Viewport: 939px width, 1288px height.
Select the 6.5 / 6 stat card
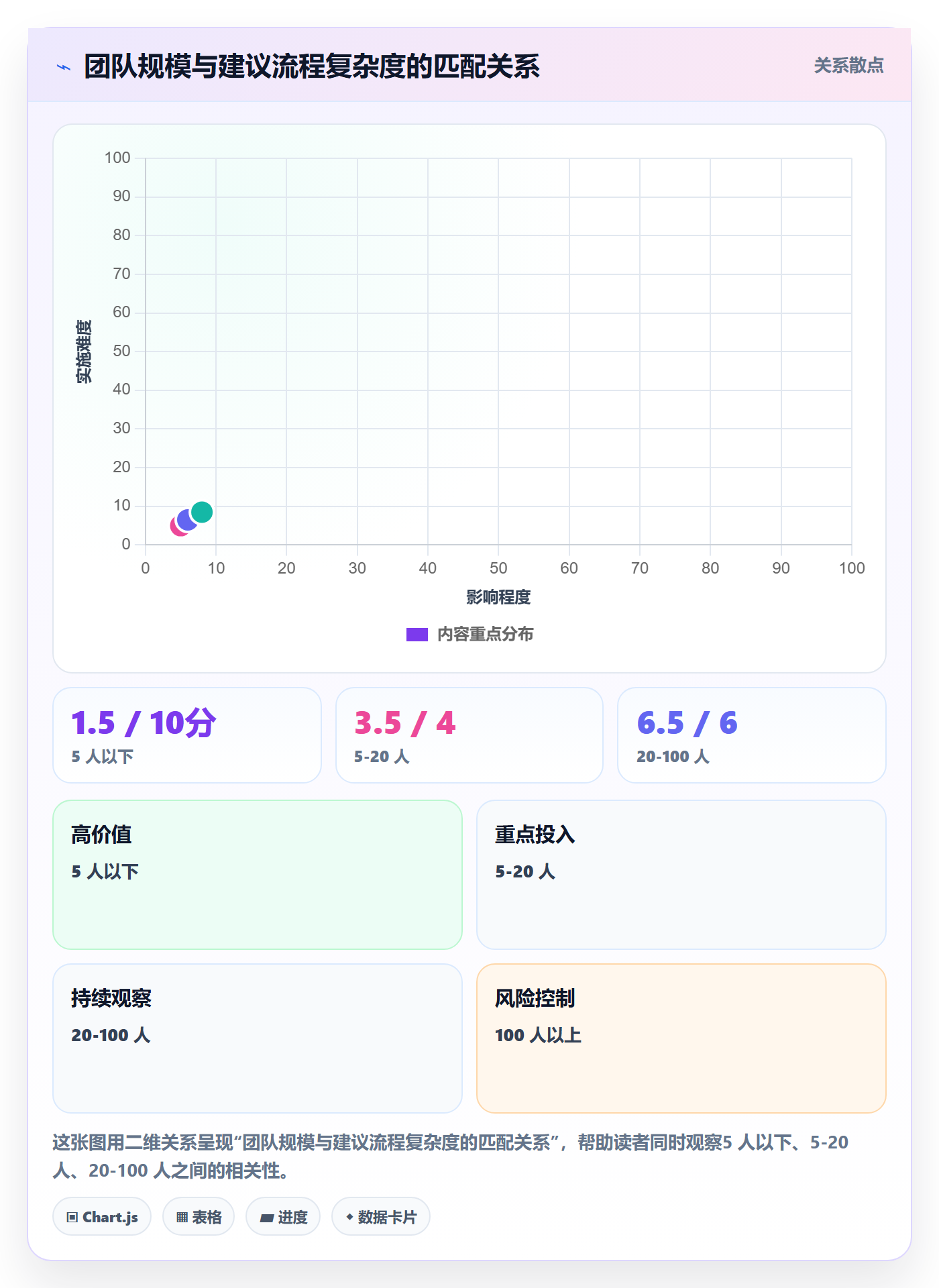(752, 735)
